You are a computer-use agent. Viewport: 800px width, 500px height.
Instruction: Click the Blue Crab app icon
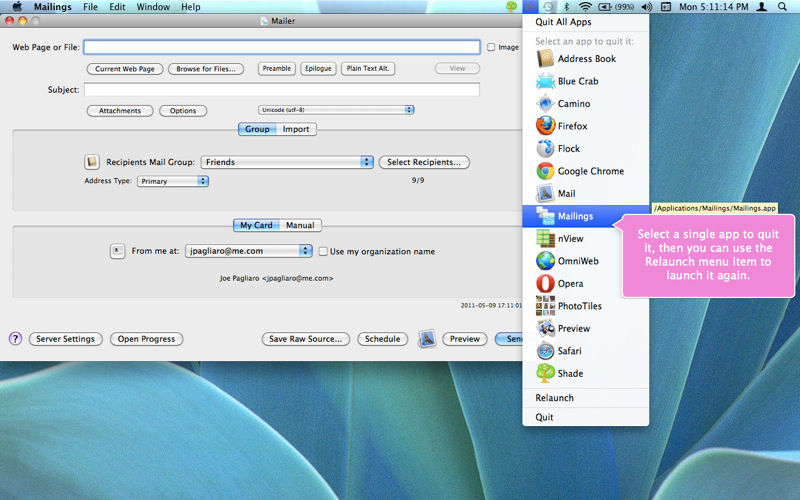pos(545,81)
